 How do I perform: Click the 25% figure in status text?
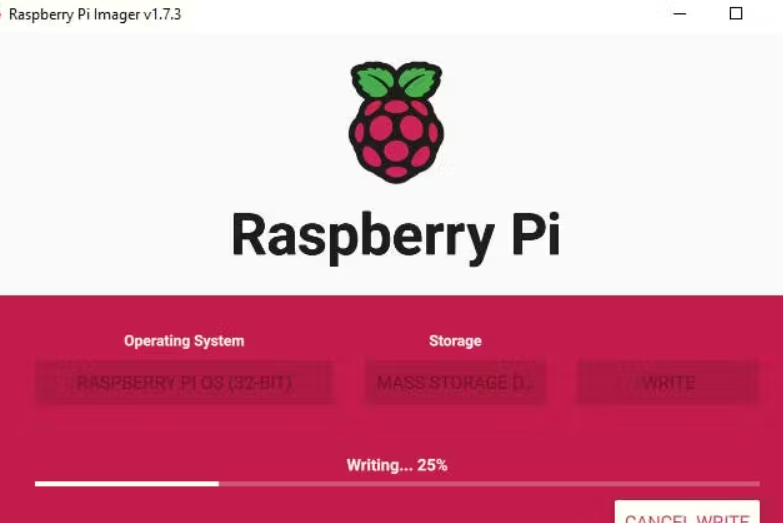432,465
